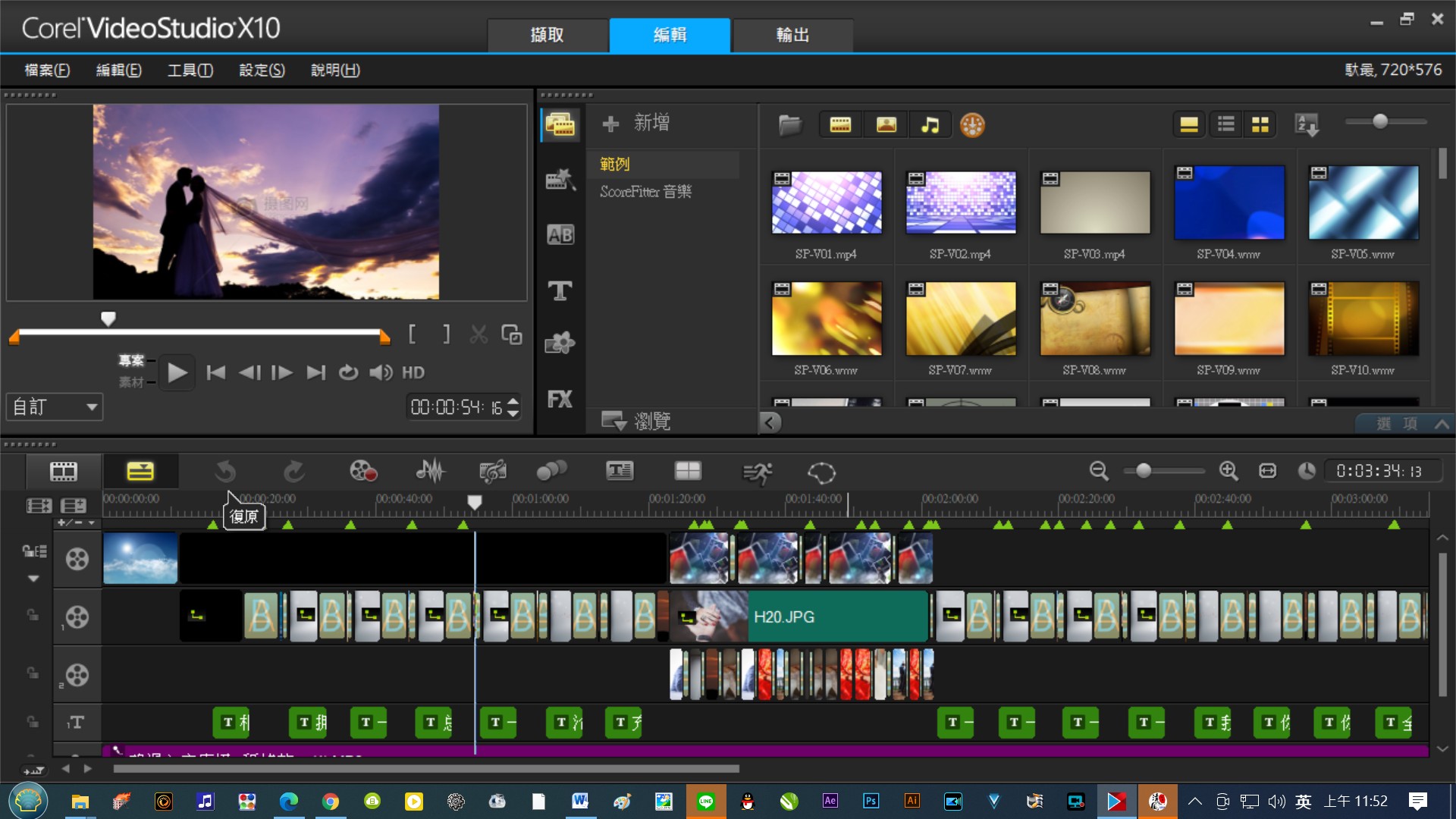Screen dimensions: 1456x819
Task: Click the import media folder icon
Action: (789, 125)
